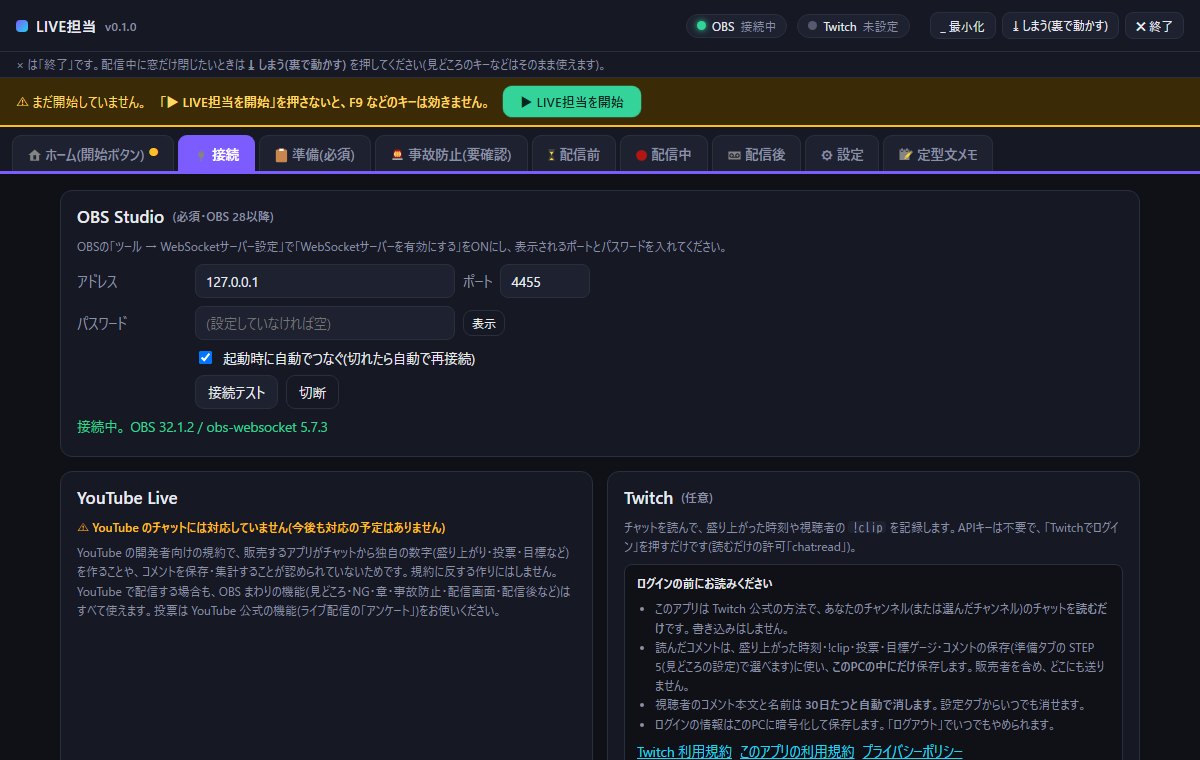
Task: Open このアプリの利用規約 link
Action: click(x=797, y=752)
